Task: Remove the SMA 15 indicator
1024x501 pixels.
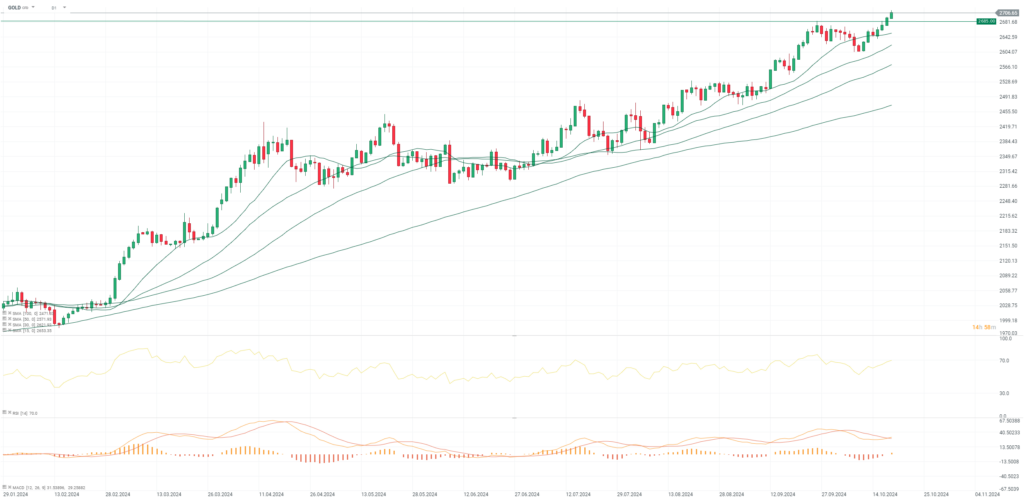Action: click(10, 331)
